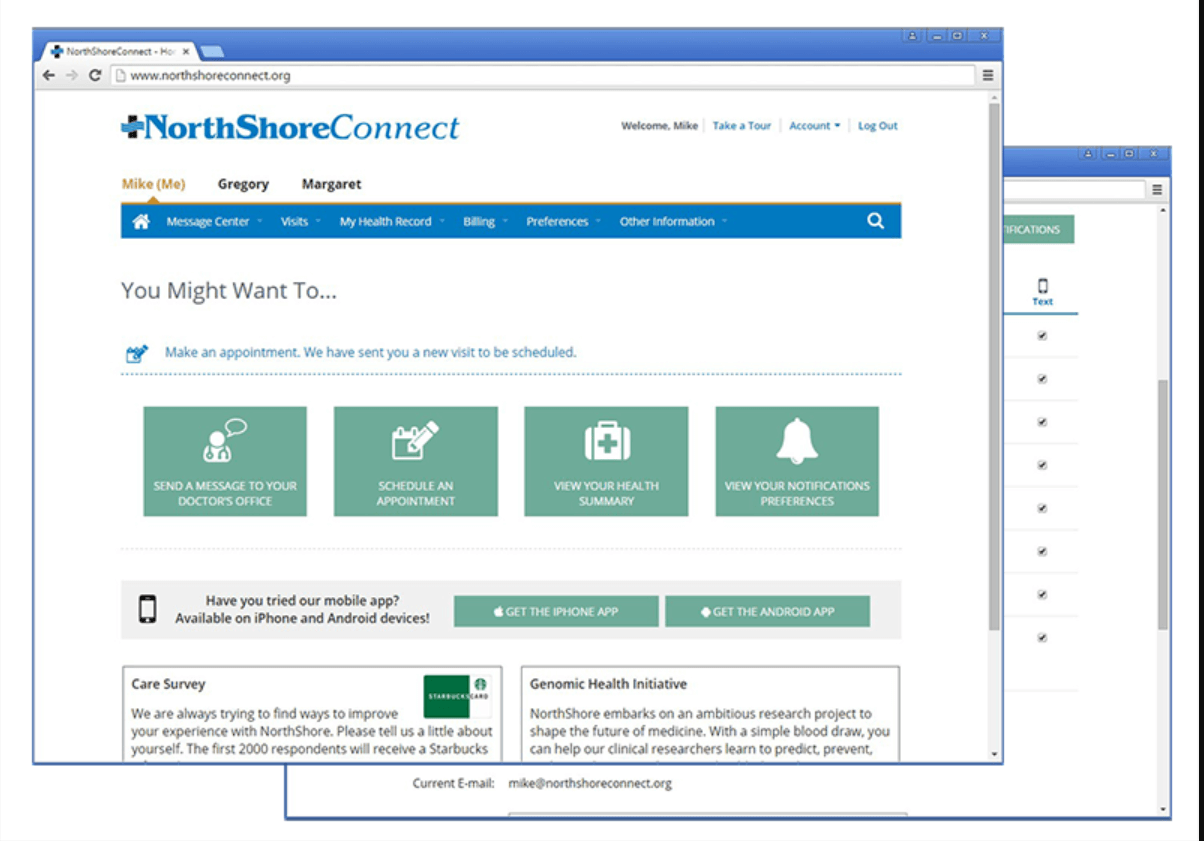
Task: Toggle third Text checkbox in back window
Action: 1042,422
